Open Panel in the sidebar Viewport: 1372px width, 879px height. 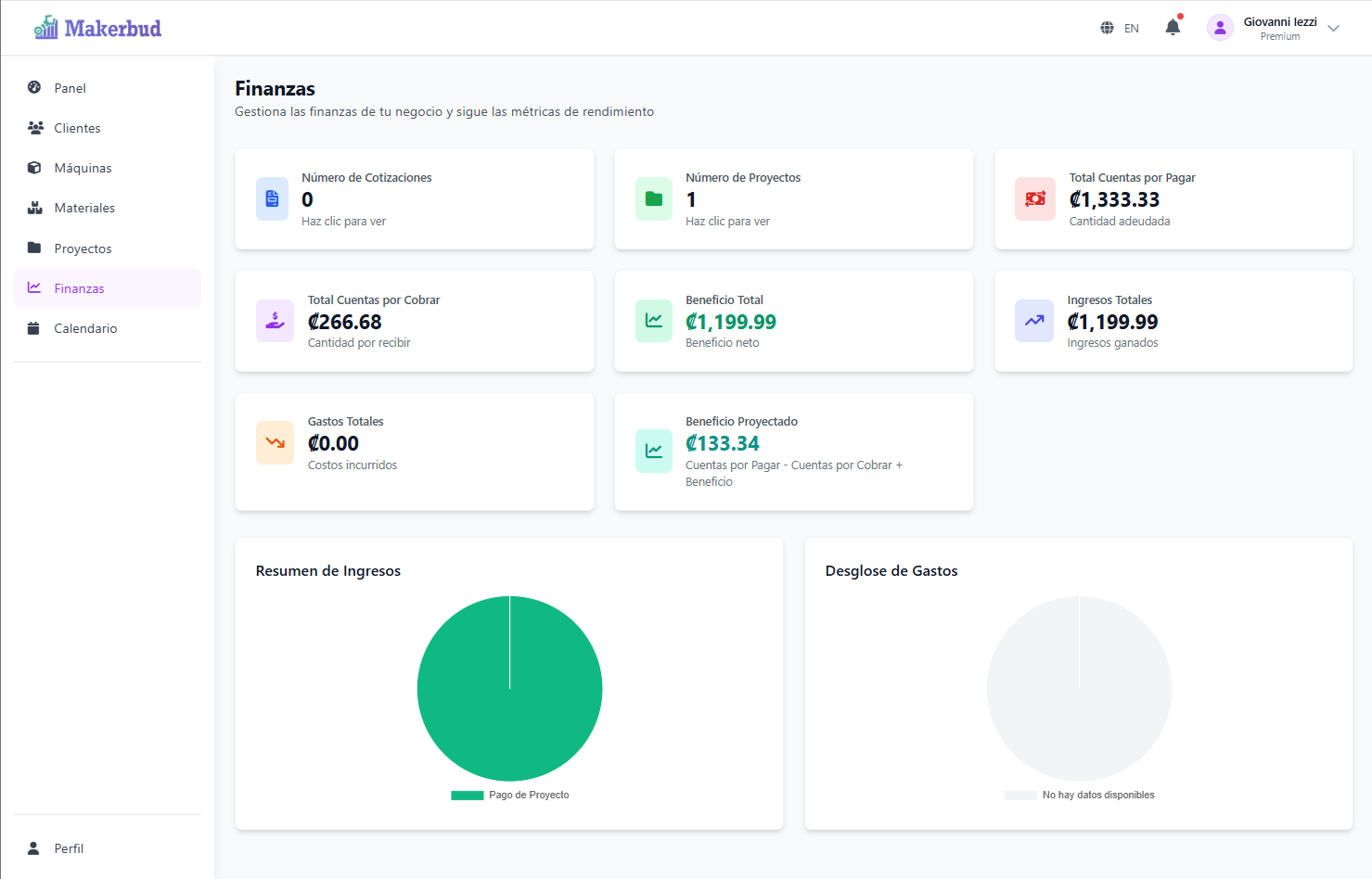tap(70, 88)
